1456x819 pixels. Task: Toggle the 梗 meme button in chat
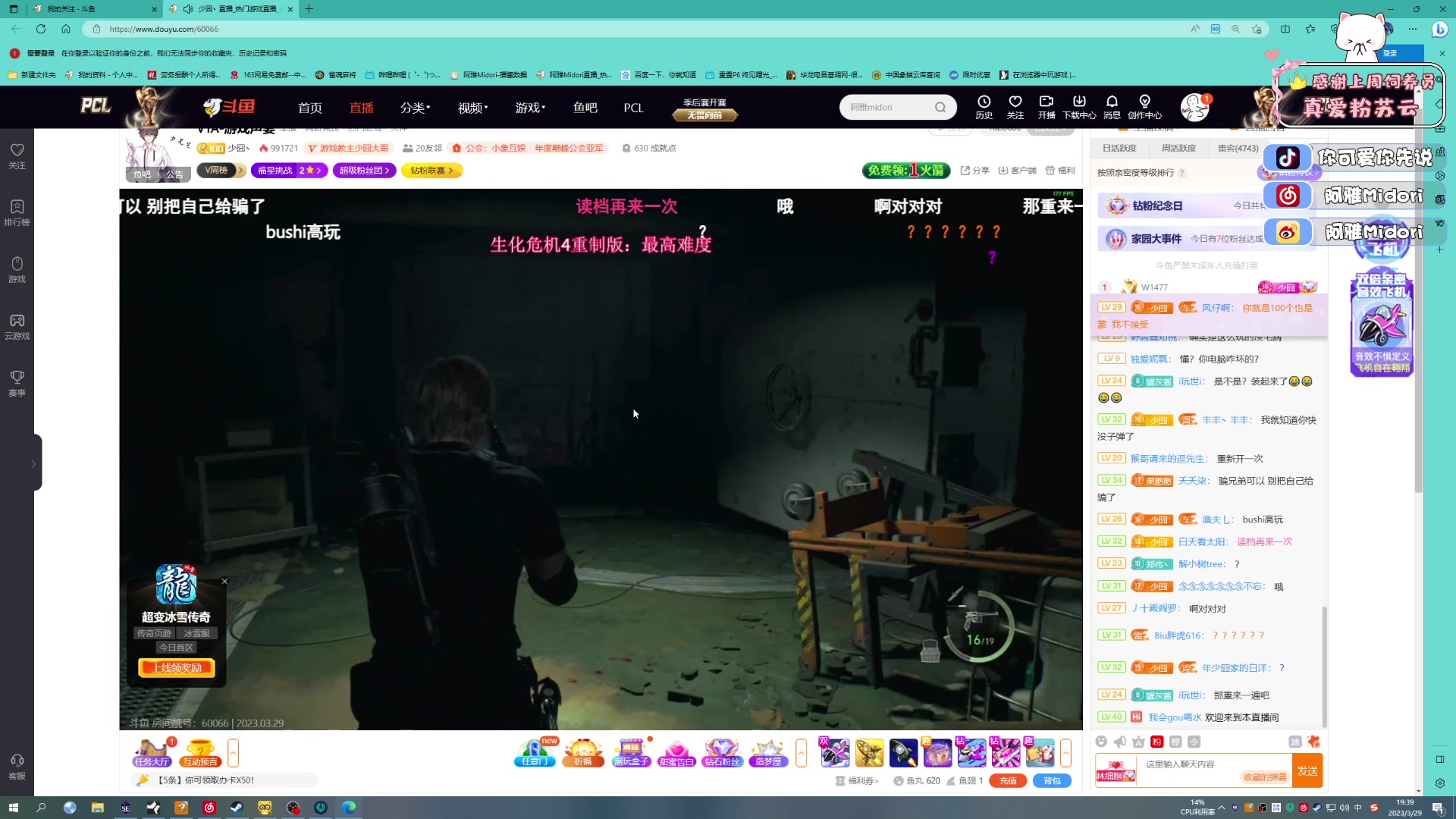click(1175, 742)
